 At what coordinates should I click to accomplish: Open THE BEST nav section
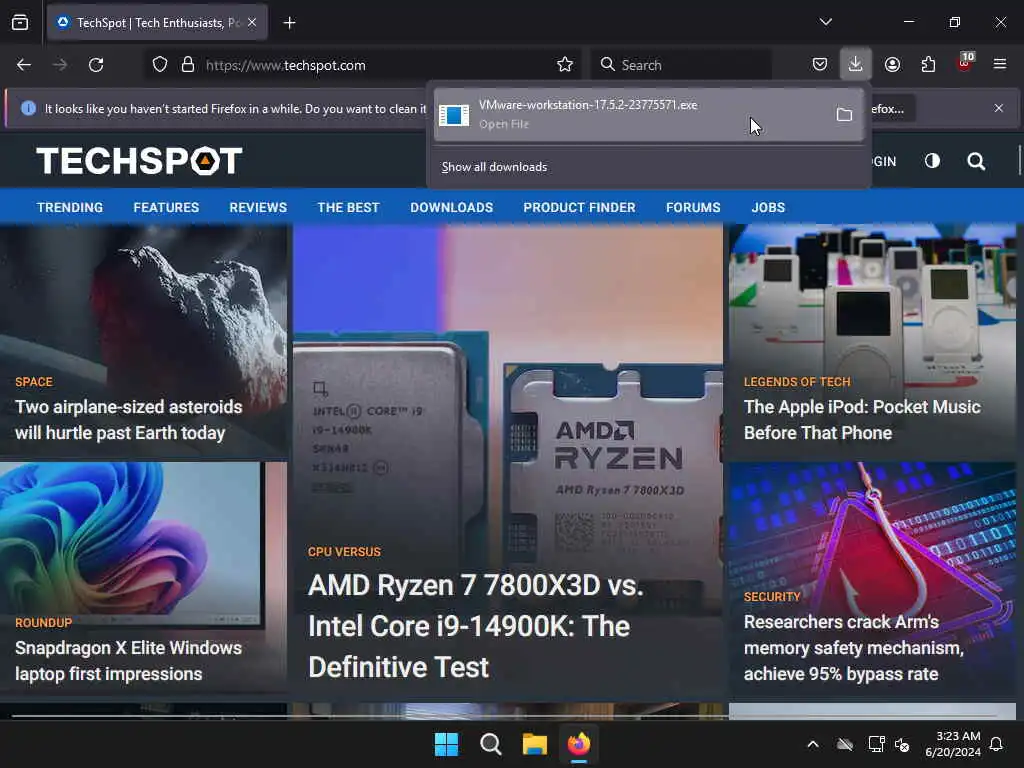[x=348, y=208]
